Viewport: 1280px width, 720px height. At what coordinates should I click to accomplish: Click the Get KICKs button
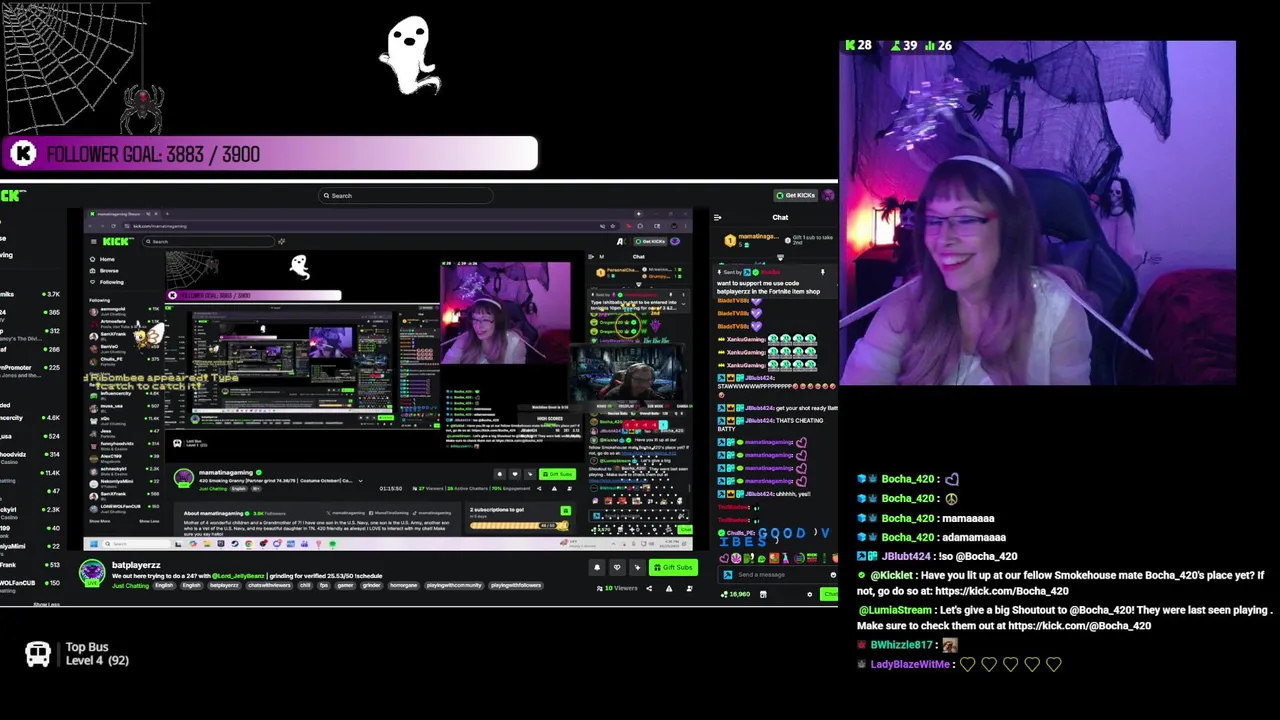pos(795,195)
